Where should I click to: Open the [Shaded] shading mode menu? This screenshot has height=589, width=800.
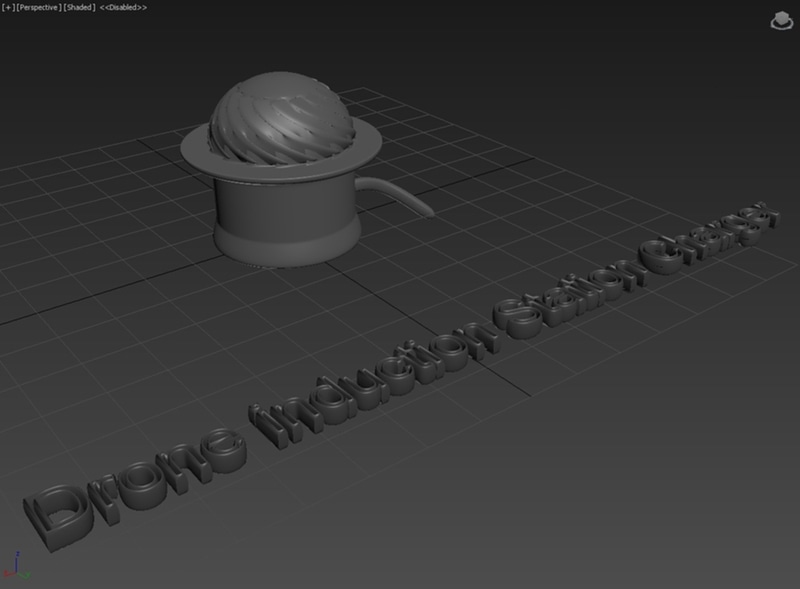80,8
